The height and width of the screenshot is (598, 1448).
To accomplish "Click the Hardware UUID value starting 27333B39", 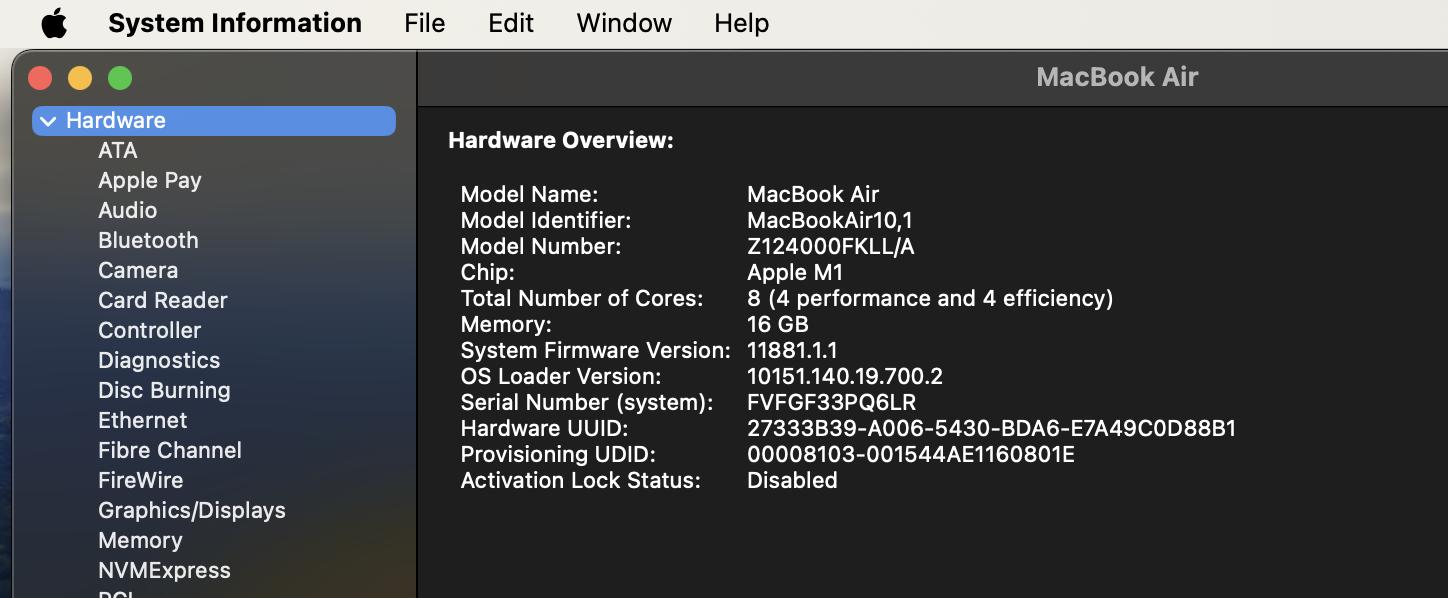I will coord(992,428).
